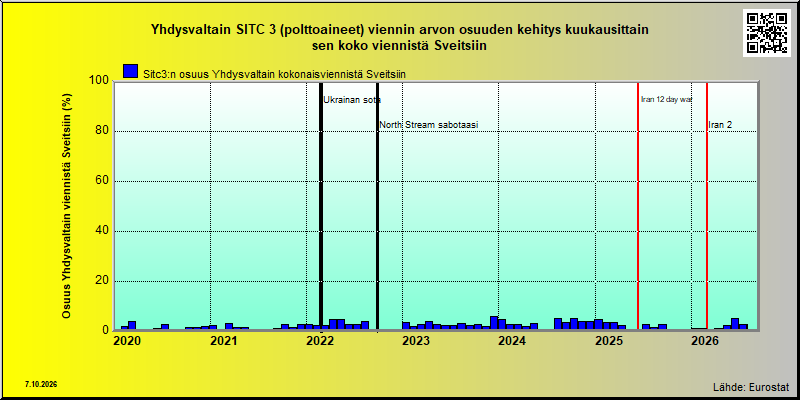Click the 60 y-axis value

(104, 181)
